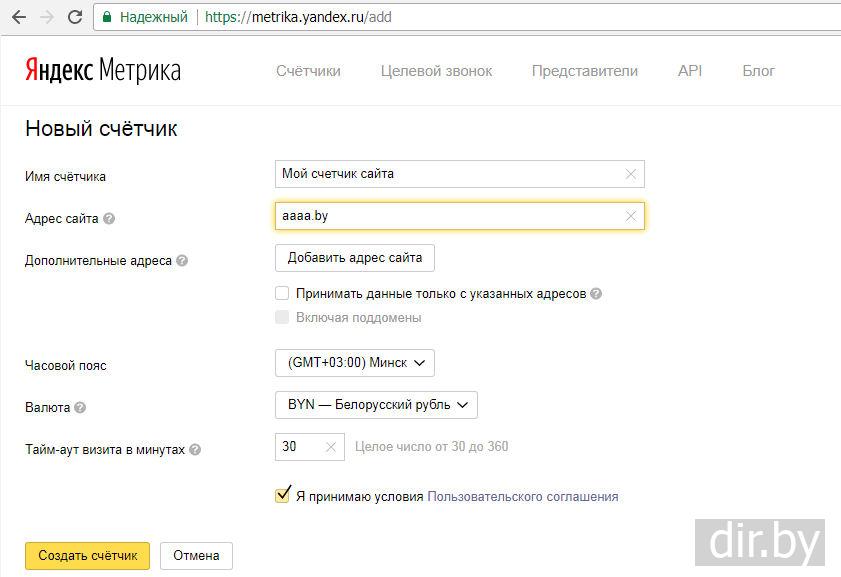This screenshot has height=577, width=841.
Task: Uncheck the Я принимаю условия checkbox
Action: point(282,496)
